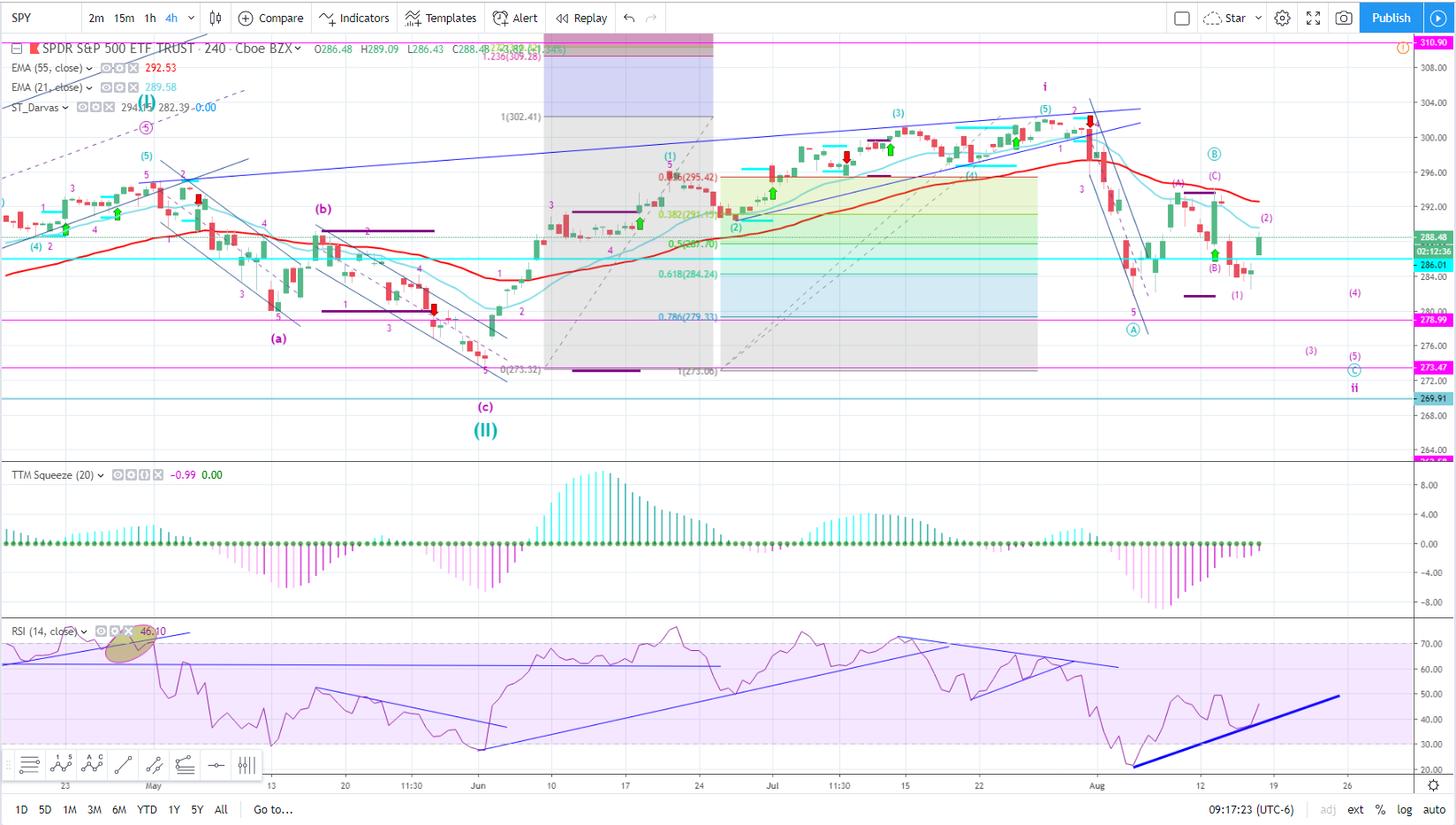Expand the EMA (21, close) dropdown
The height and width of the screenshot is (825, 1456).
point(89,87)
